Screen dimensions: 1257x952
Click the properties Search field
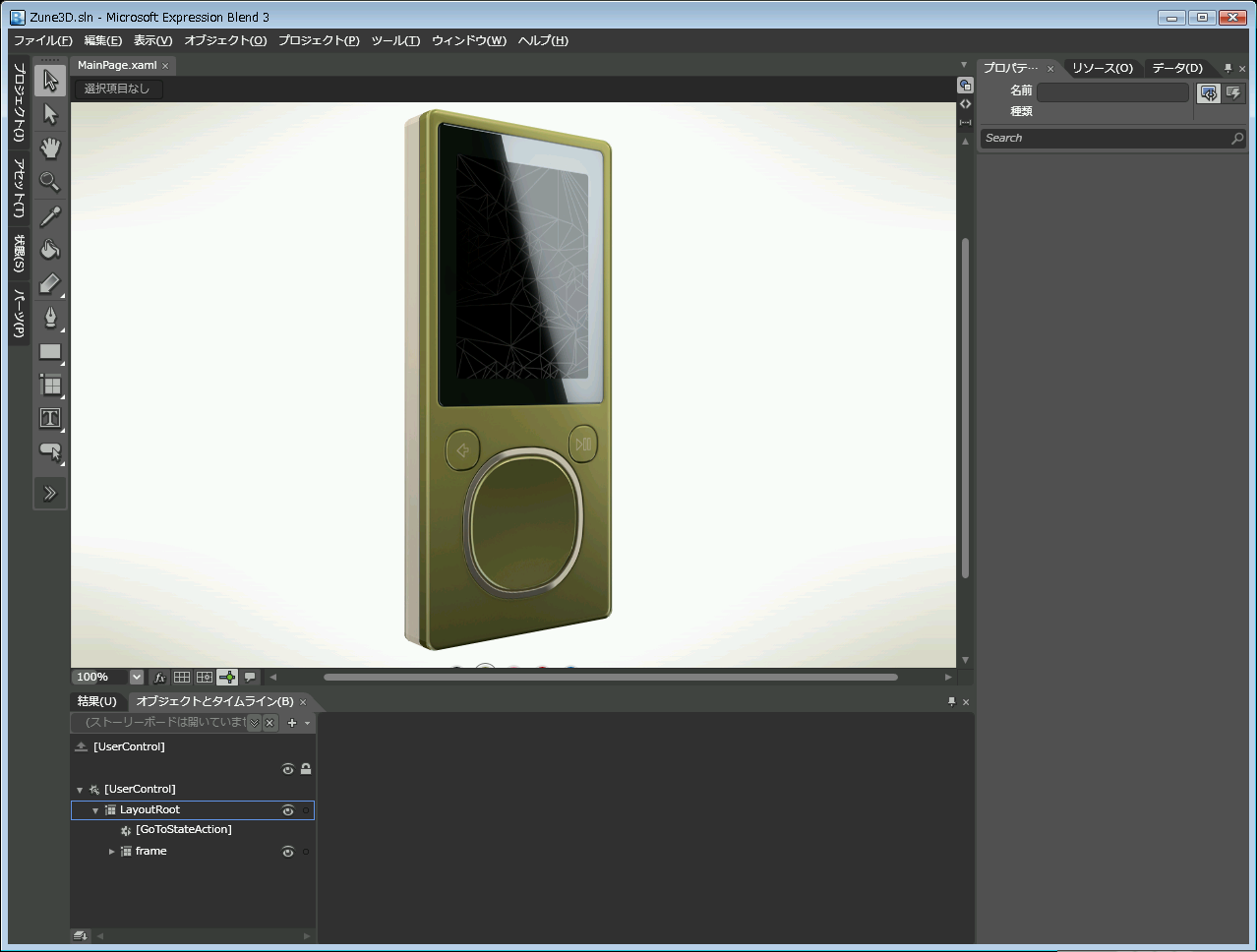pyautogui.click(x=1107, y=139)
